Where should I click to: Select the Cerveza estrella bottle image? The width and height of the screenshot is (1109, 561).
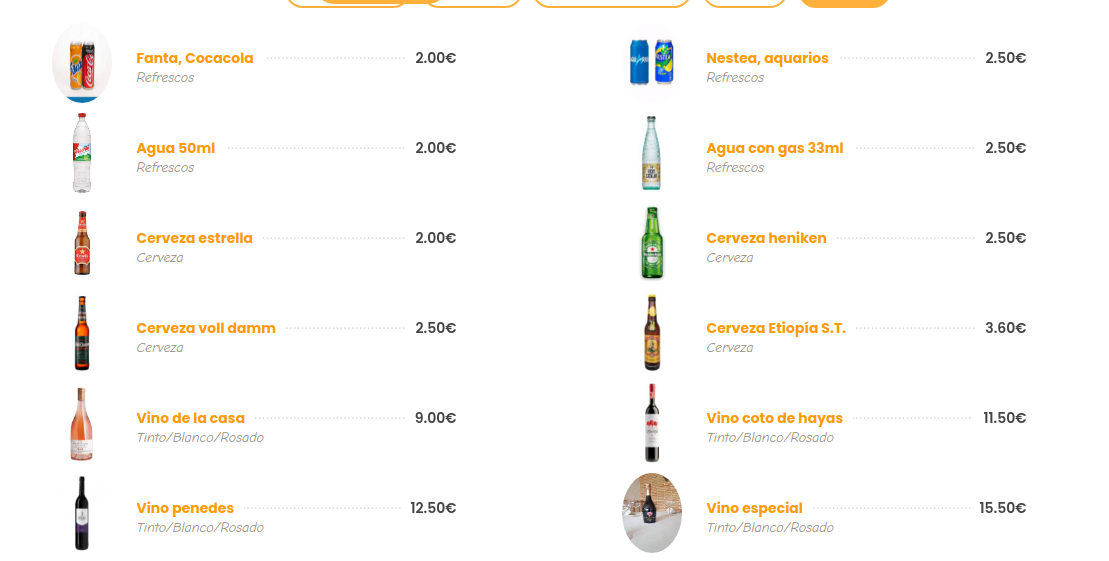(82, 242)
